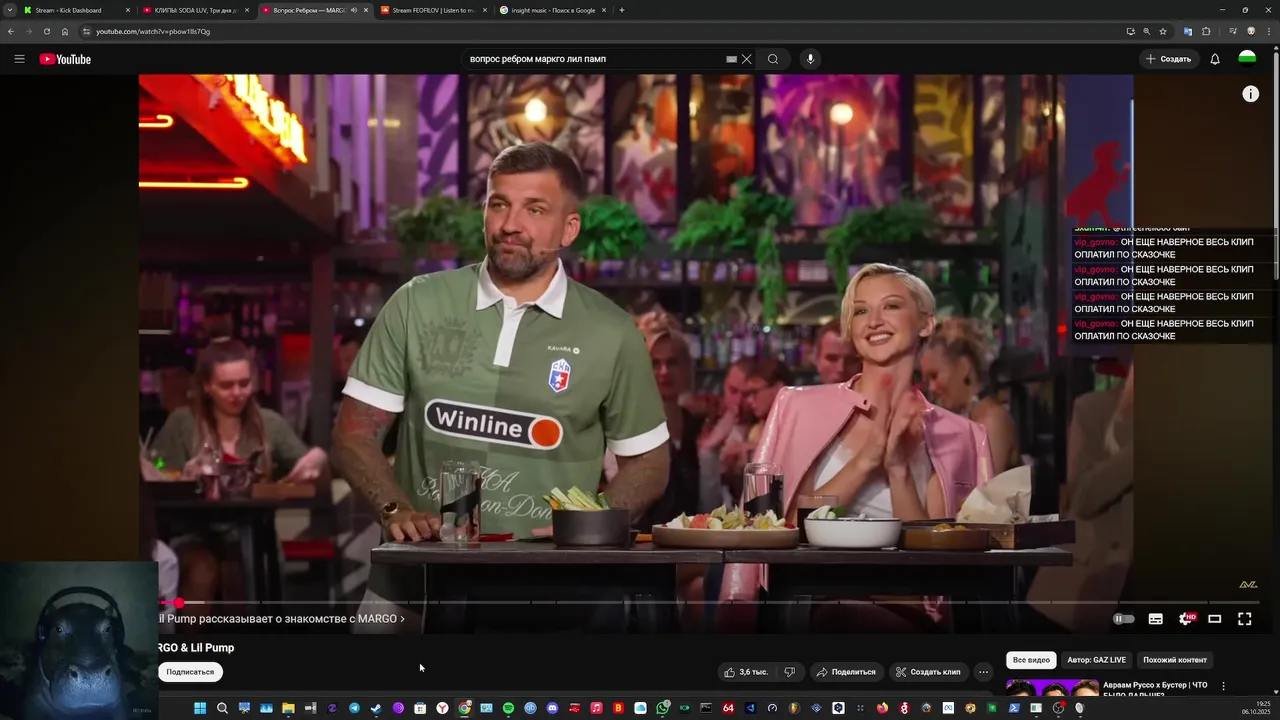The image size is (1280, 720).
Task: Open Discord from the taskbar
Action: pyautogui.click(x=552, y=708)
